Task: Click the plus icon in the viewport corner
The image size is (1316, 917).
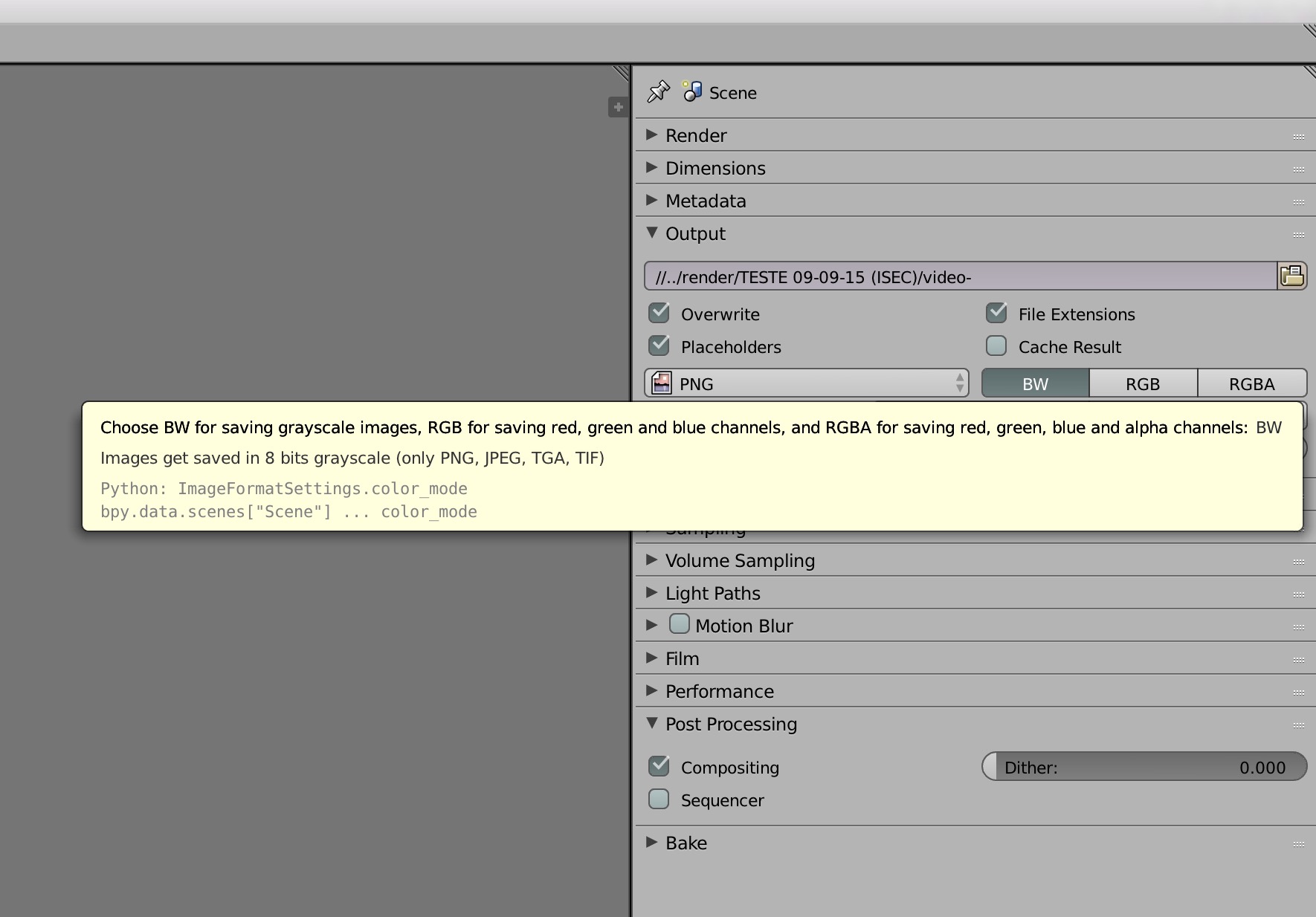Action: pyautogui.click(x=618, y=107)
